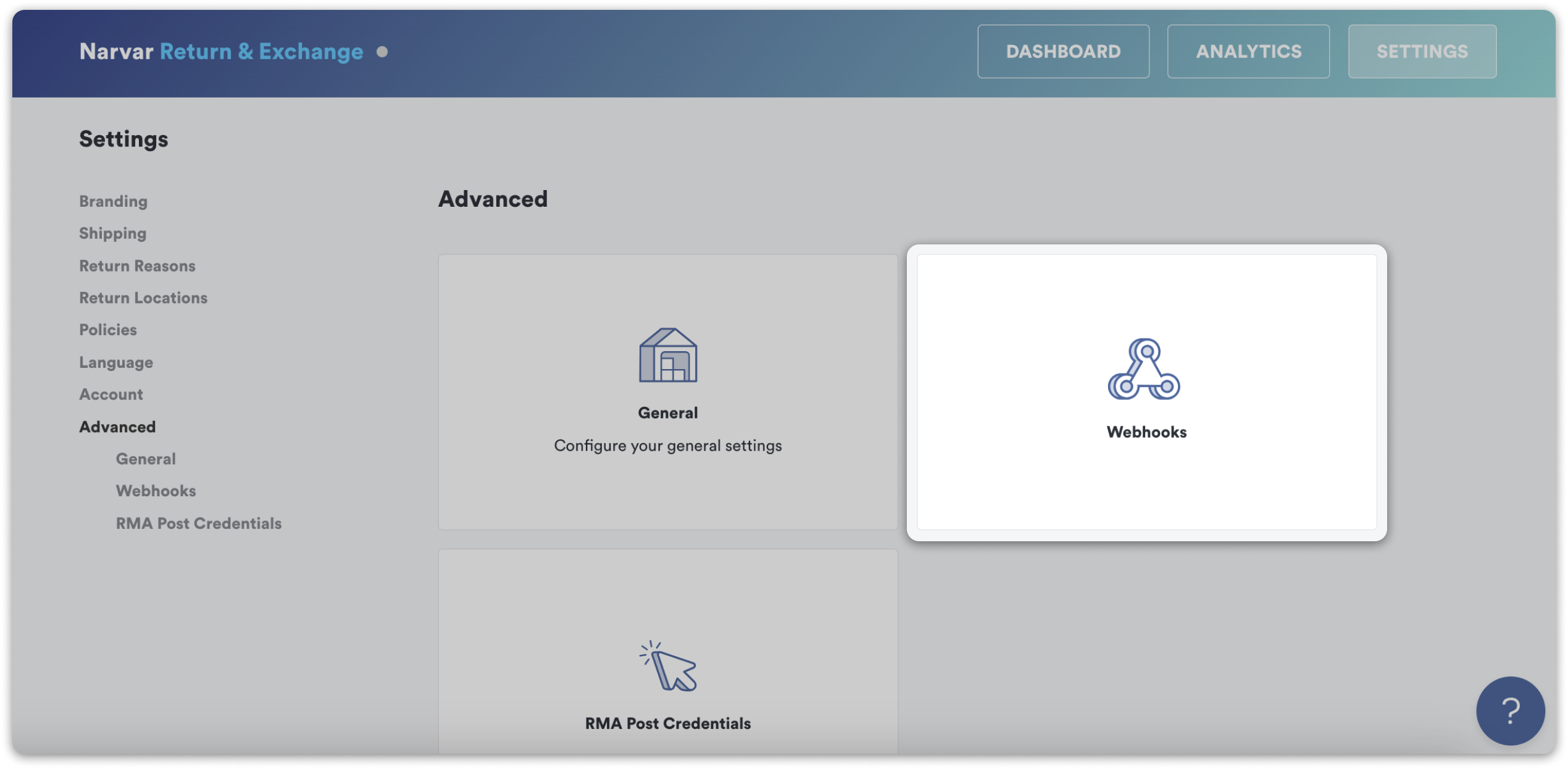The width and height of the screenshot is (1568, 769).
Task: Open the Dashboard tab
Action: (1063, 51)
